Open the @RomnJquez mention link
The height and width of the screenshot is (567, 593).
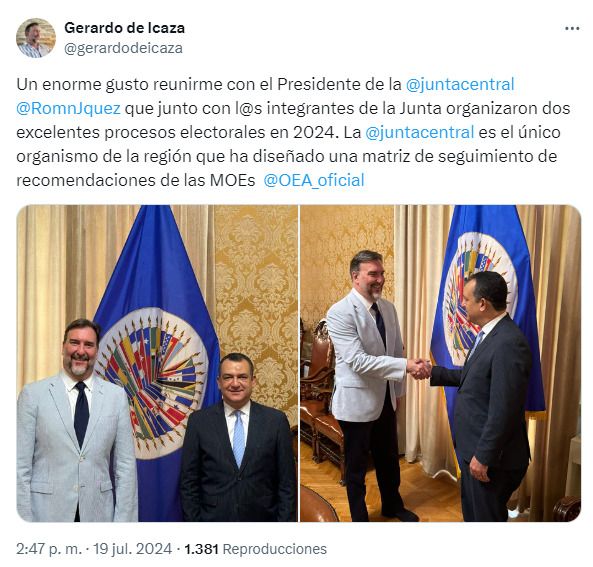tap(68, 108)
